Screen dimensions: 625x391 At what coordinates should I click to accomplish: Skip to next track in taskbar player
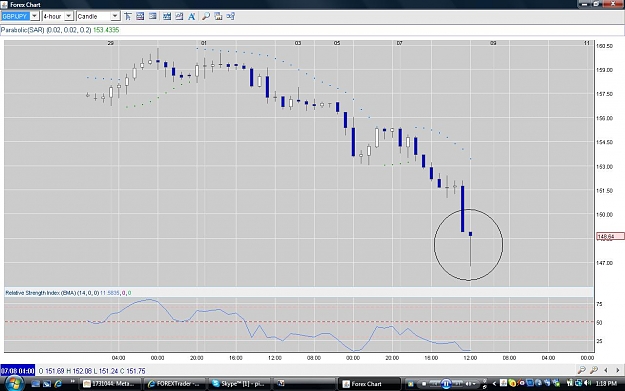pyautogui.click(x=457, y=384)
